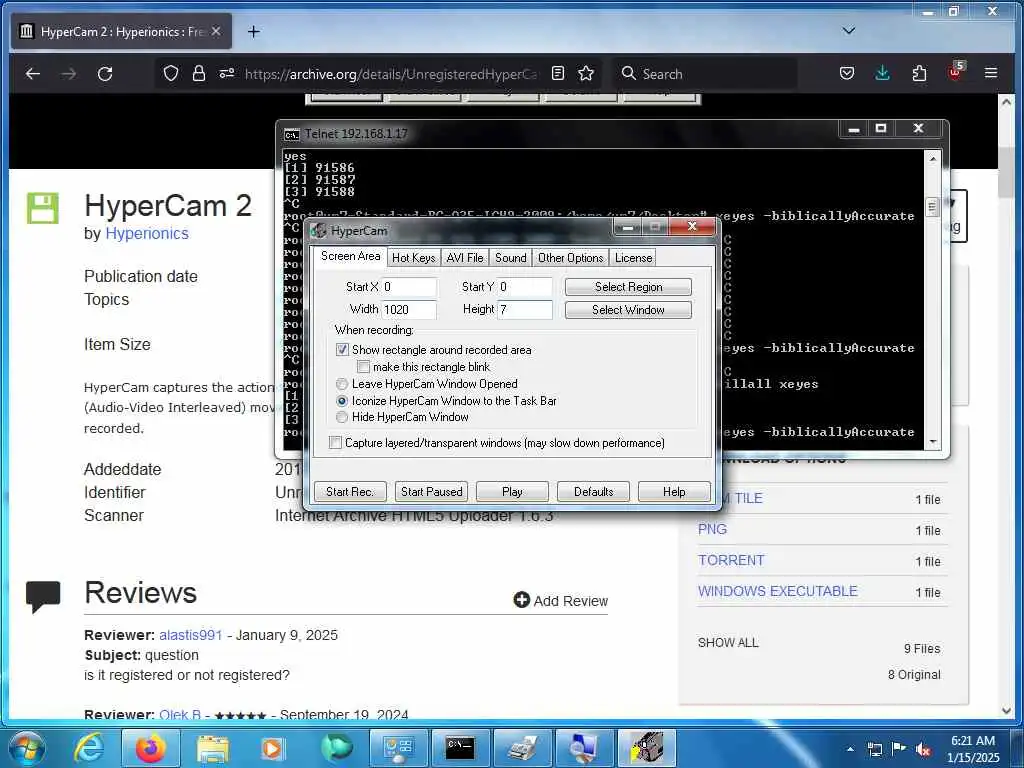Enable make this rectangle blink
This screenshot has height=768, width=1024.
pos(363,367)
